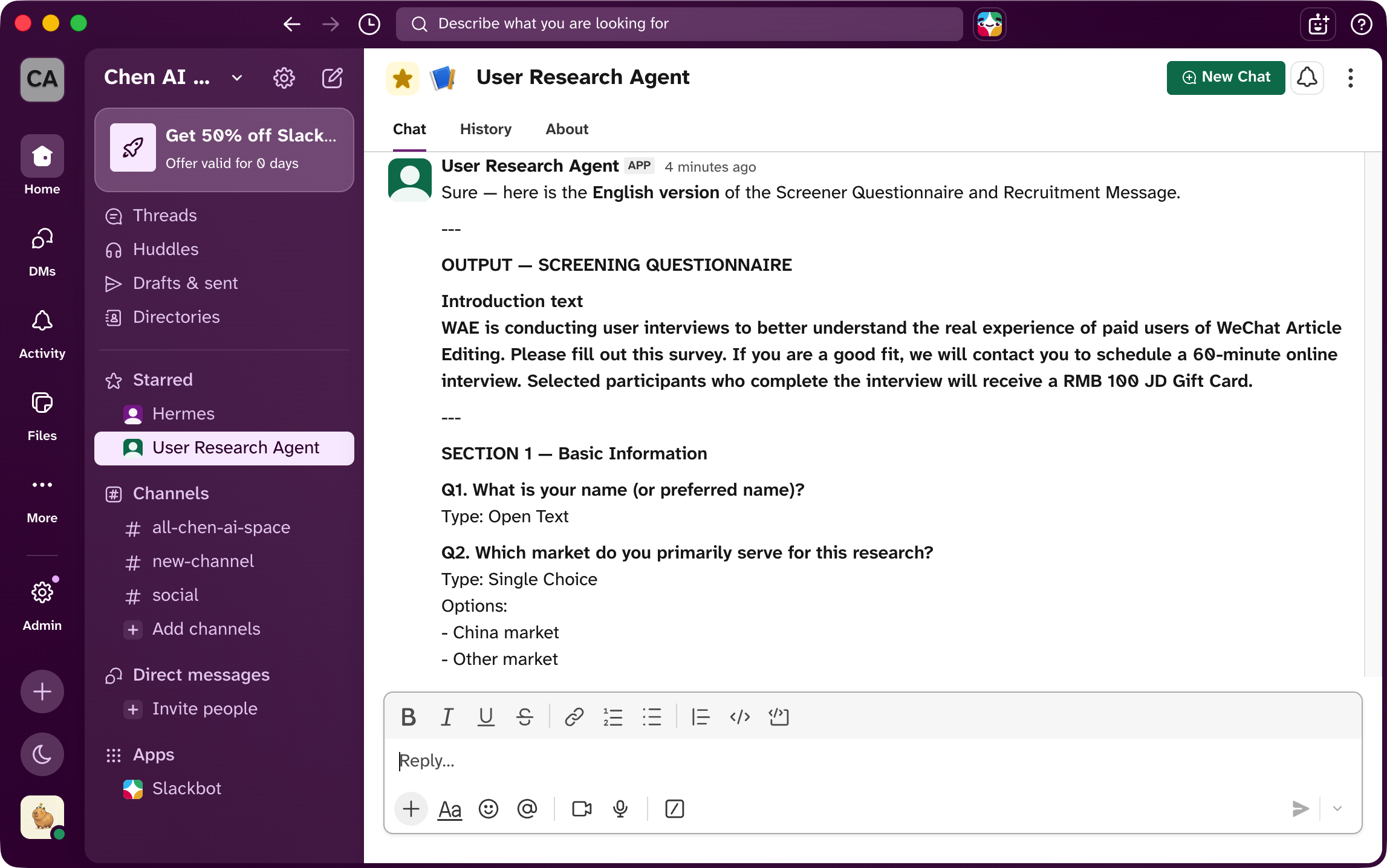1387x868 pixels.
Task: Switch to the About tab
Action: [567, 129]
